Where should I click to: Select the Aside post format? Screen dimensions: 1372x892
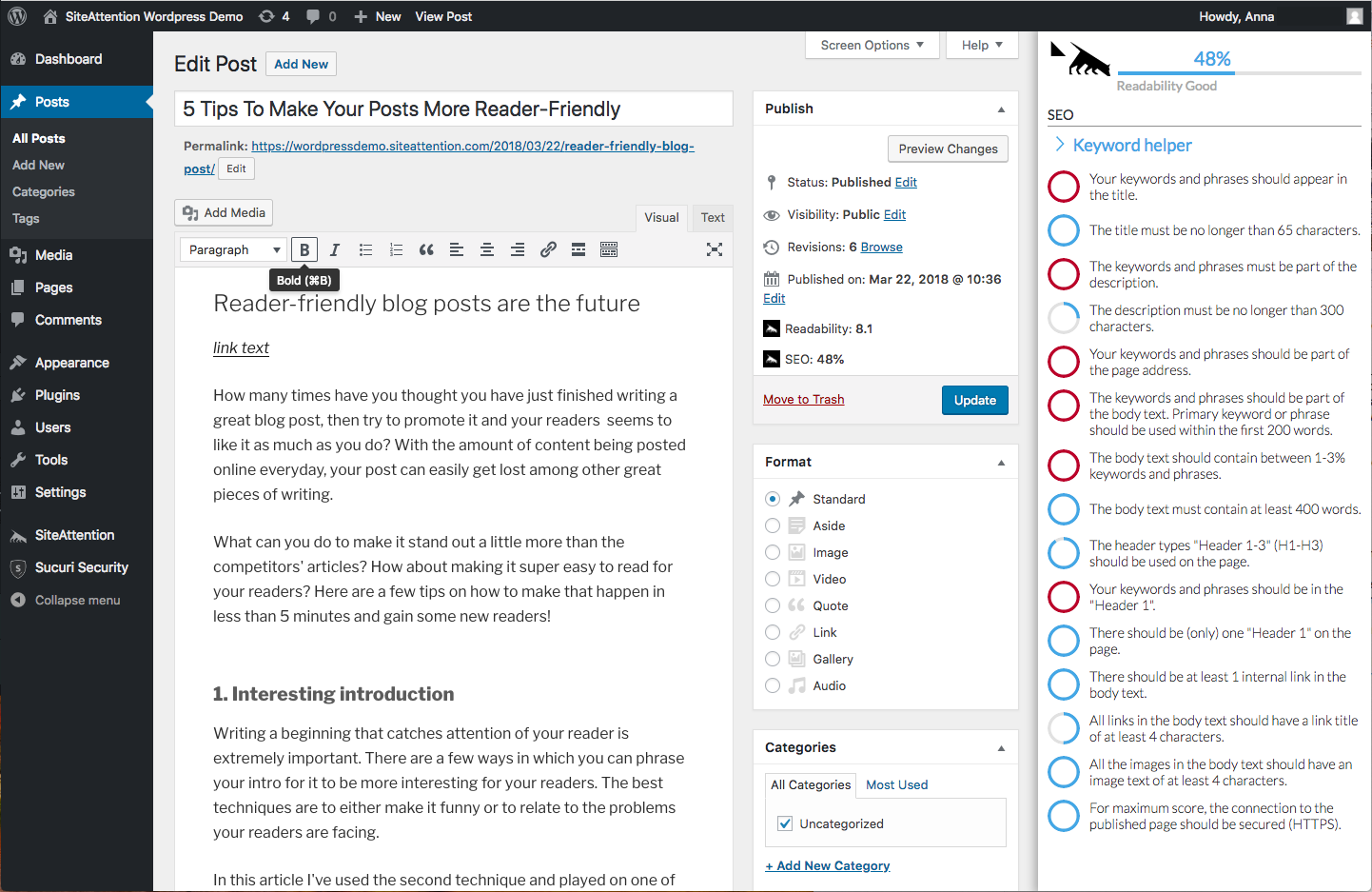[773, 525]
